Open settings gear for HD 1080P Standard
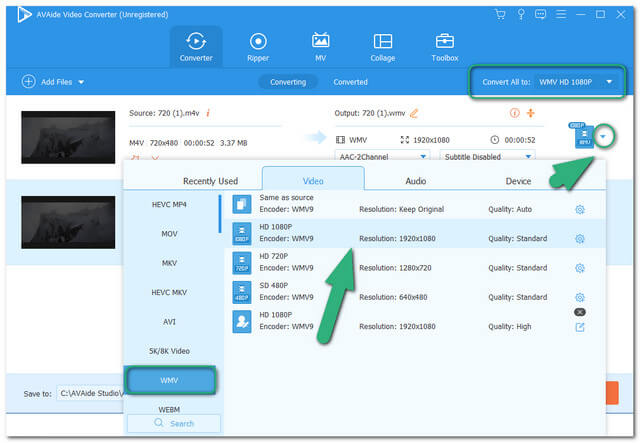Screen dimensions: 640x443 580,239
